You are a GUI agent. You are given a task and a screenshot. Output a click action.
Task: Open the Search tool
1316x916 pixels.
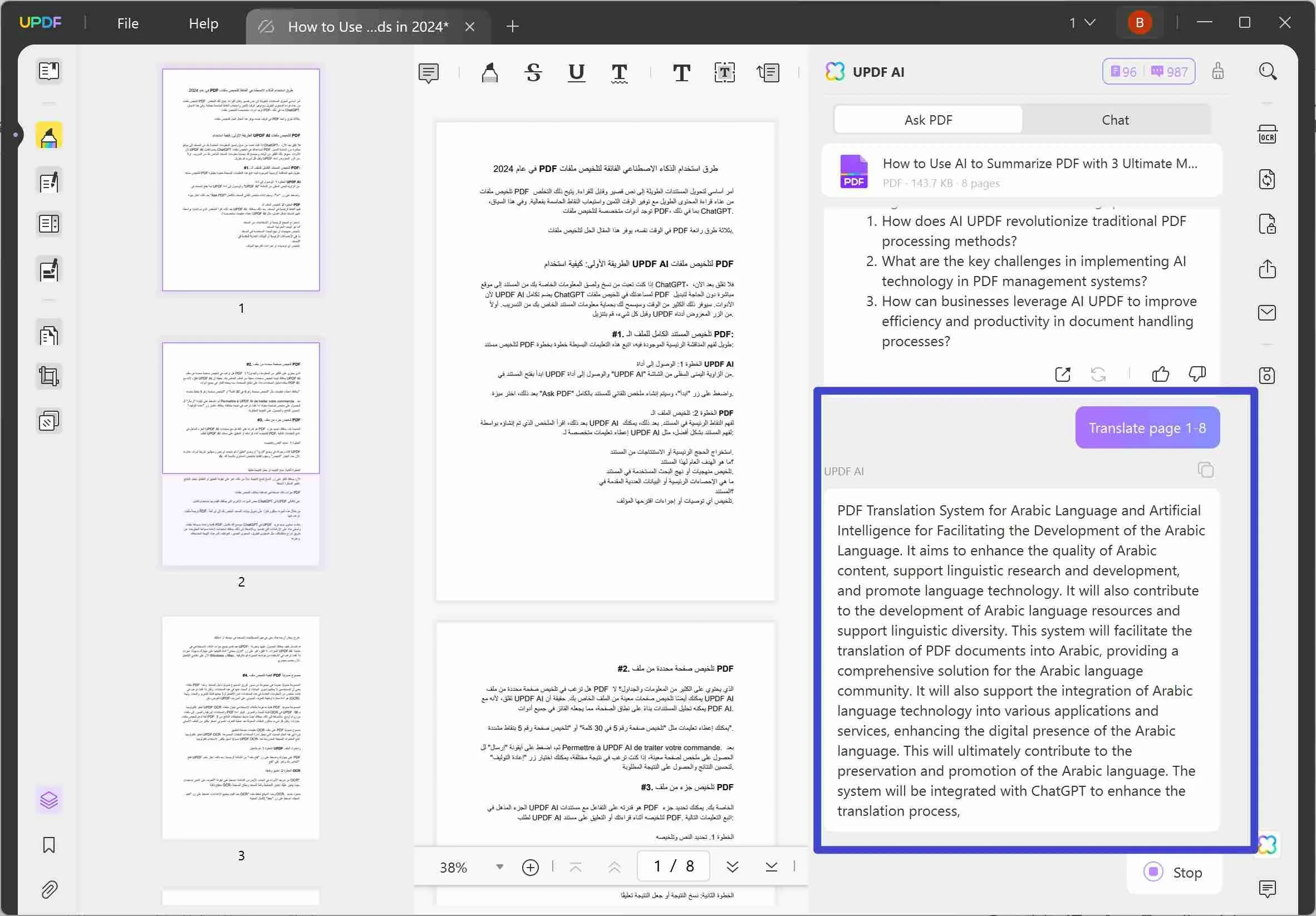point(1268,71)
